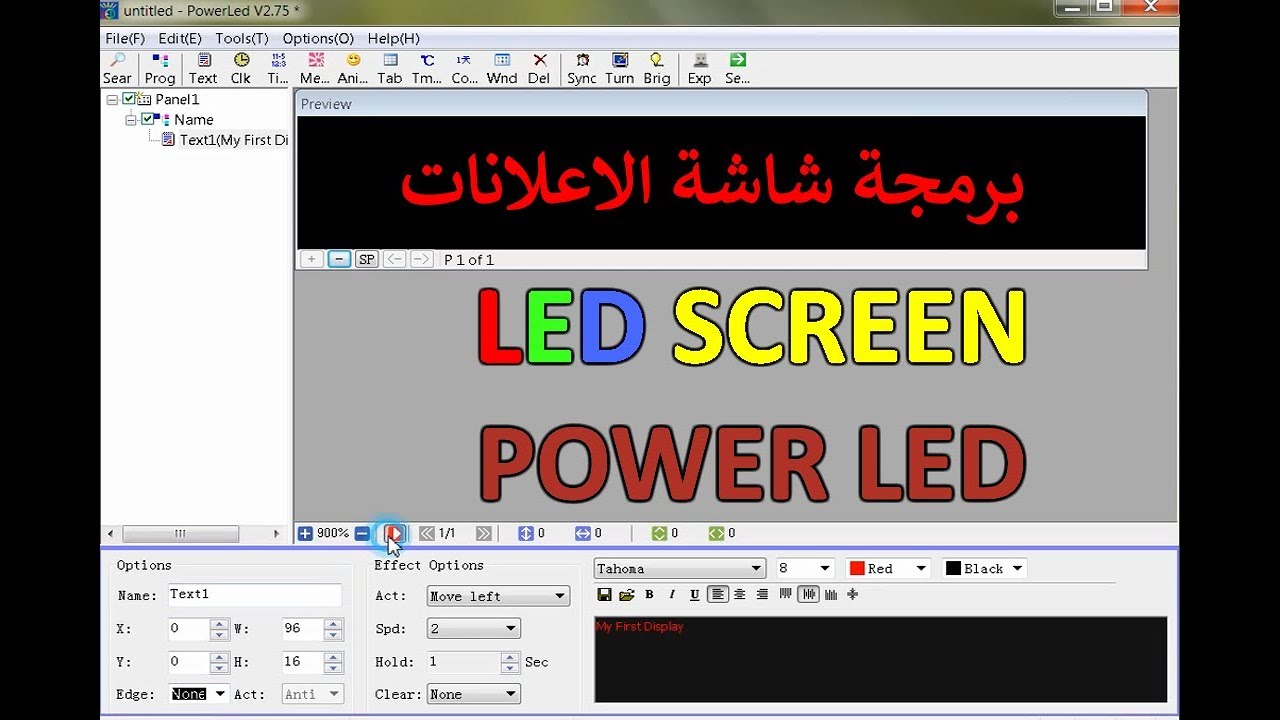Open the File(F) menu

[125, 38]
